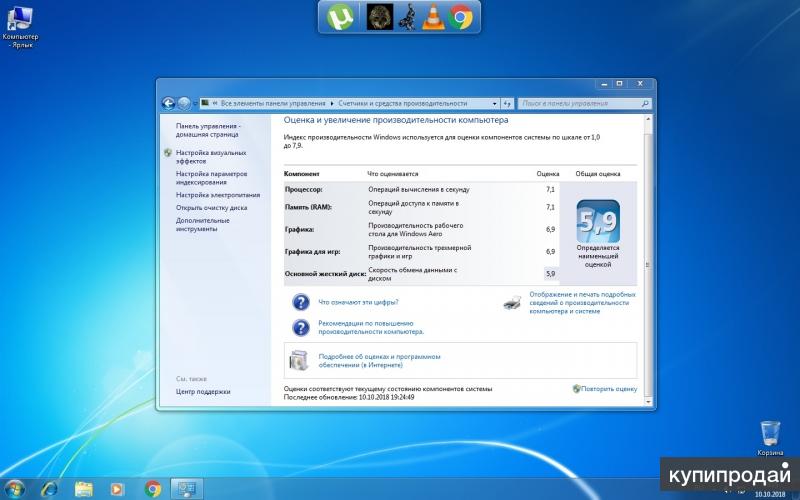The image size is (800, 500).
Task: Open the "Открыть очистку диска" link
Action: [x=211, y=208]
